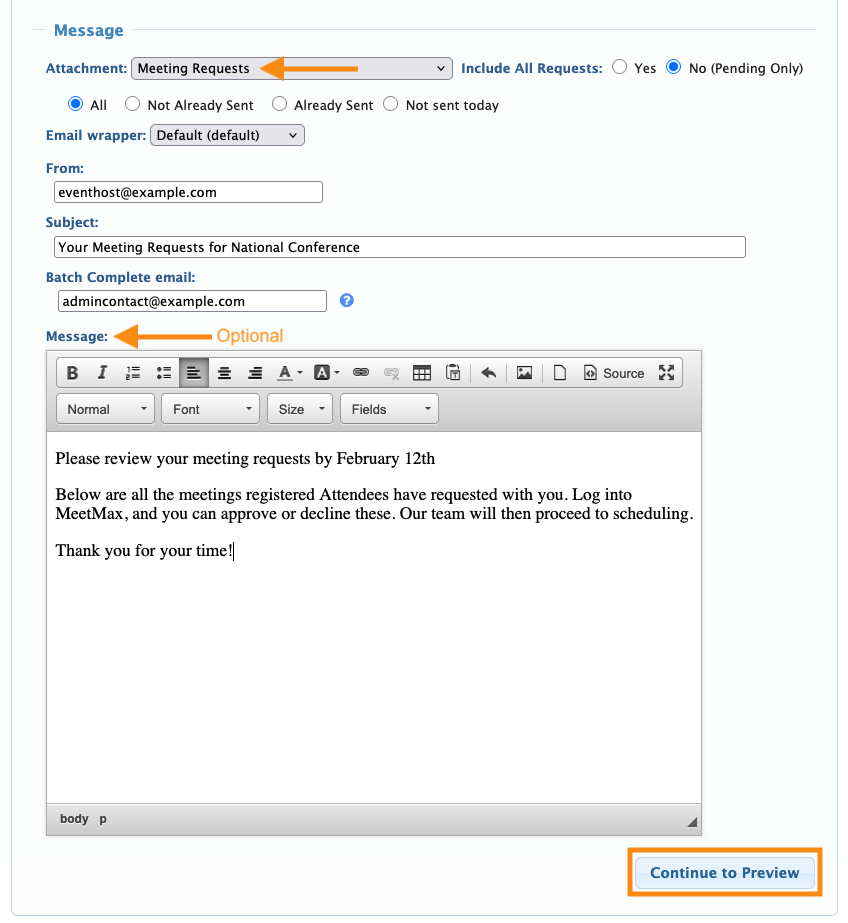Align text left
Image resolution: width=848 pixels, height=923 pixels.
click(x=194, y=373)
